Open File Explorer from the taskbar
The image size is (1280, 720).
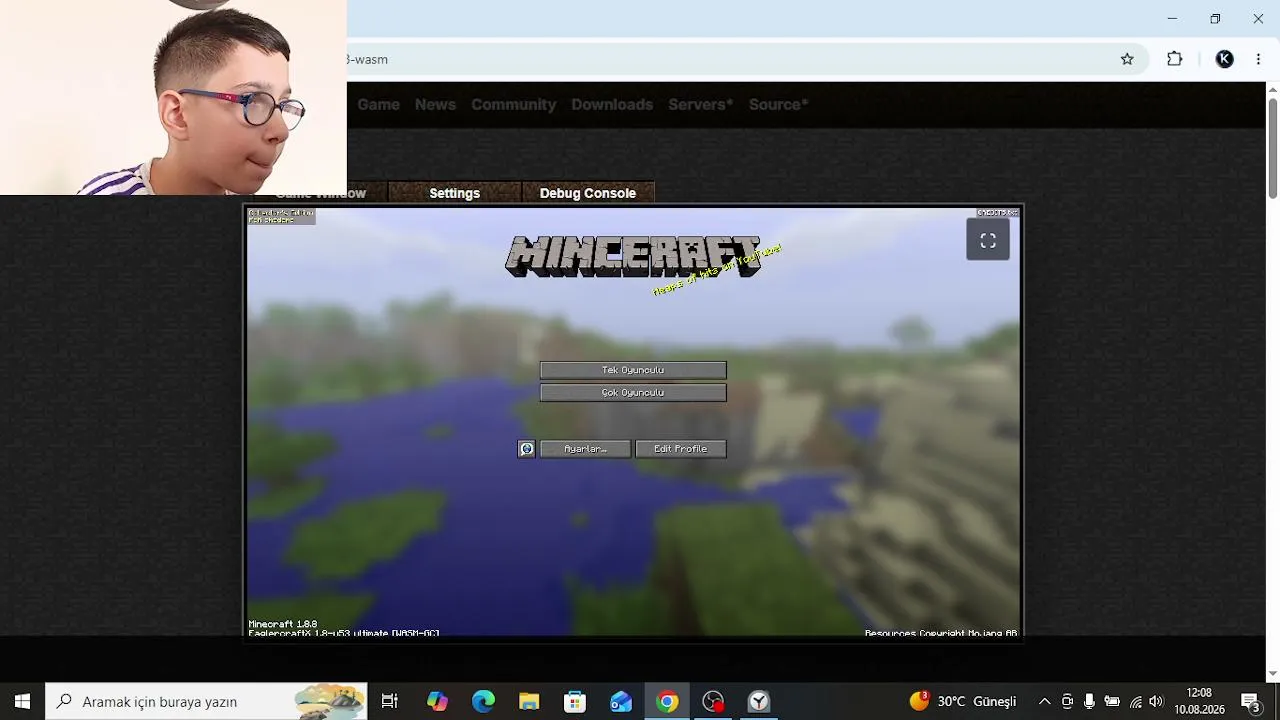point(529,701)
